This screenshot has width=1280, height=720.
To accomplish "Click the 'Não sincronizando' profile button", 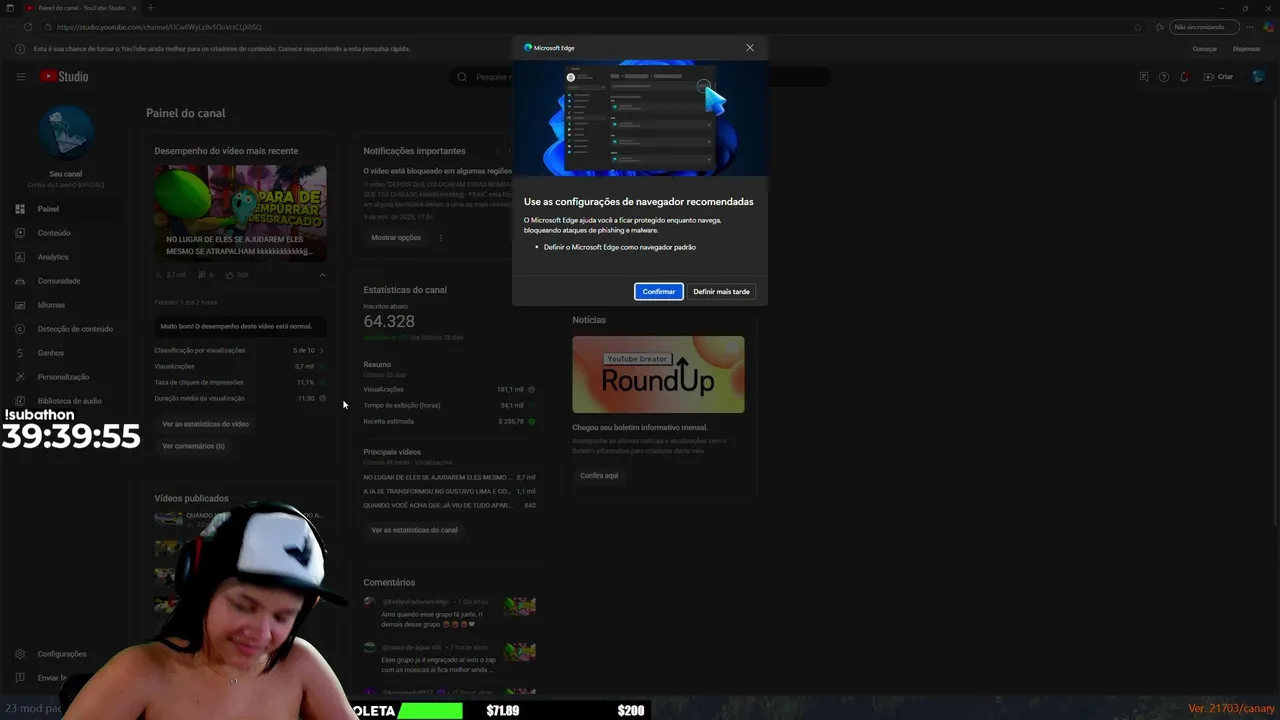I will 1205,27.
